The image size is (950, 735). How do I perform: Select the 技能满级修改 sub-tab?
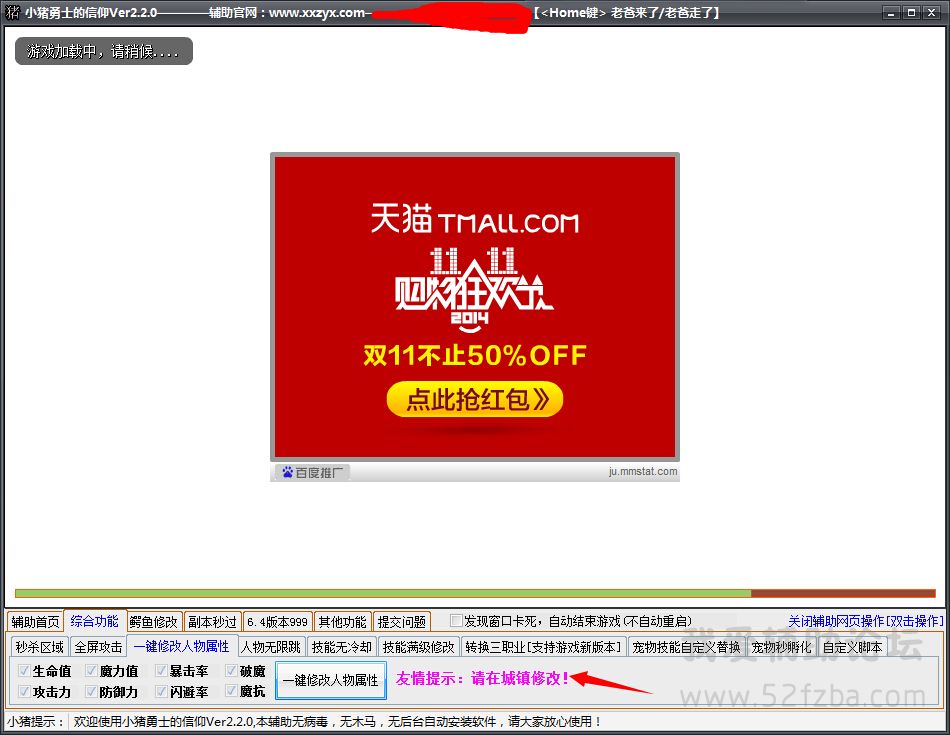click(x=419, y=647)
